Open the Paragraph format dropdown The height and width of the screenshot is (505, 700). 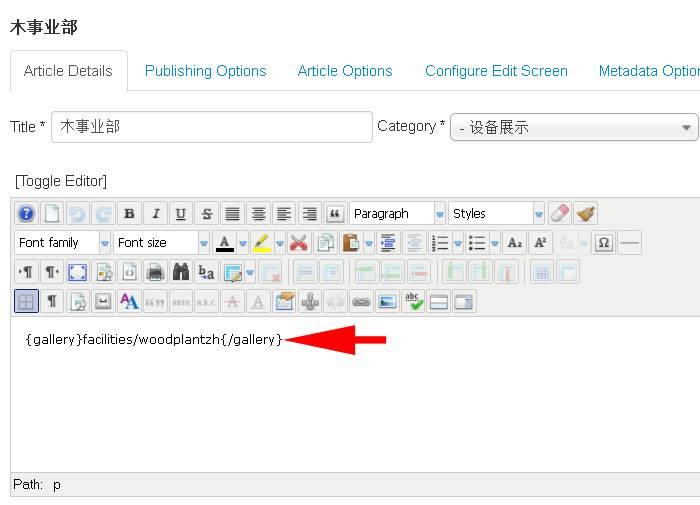(x=440, y=213)
